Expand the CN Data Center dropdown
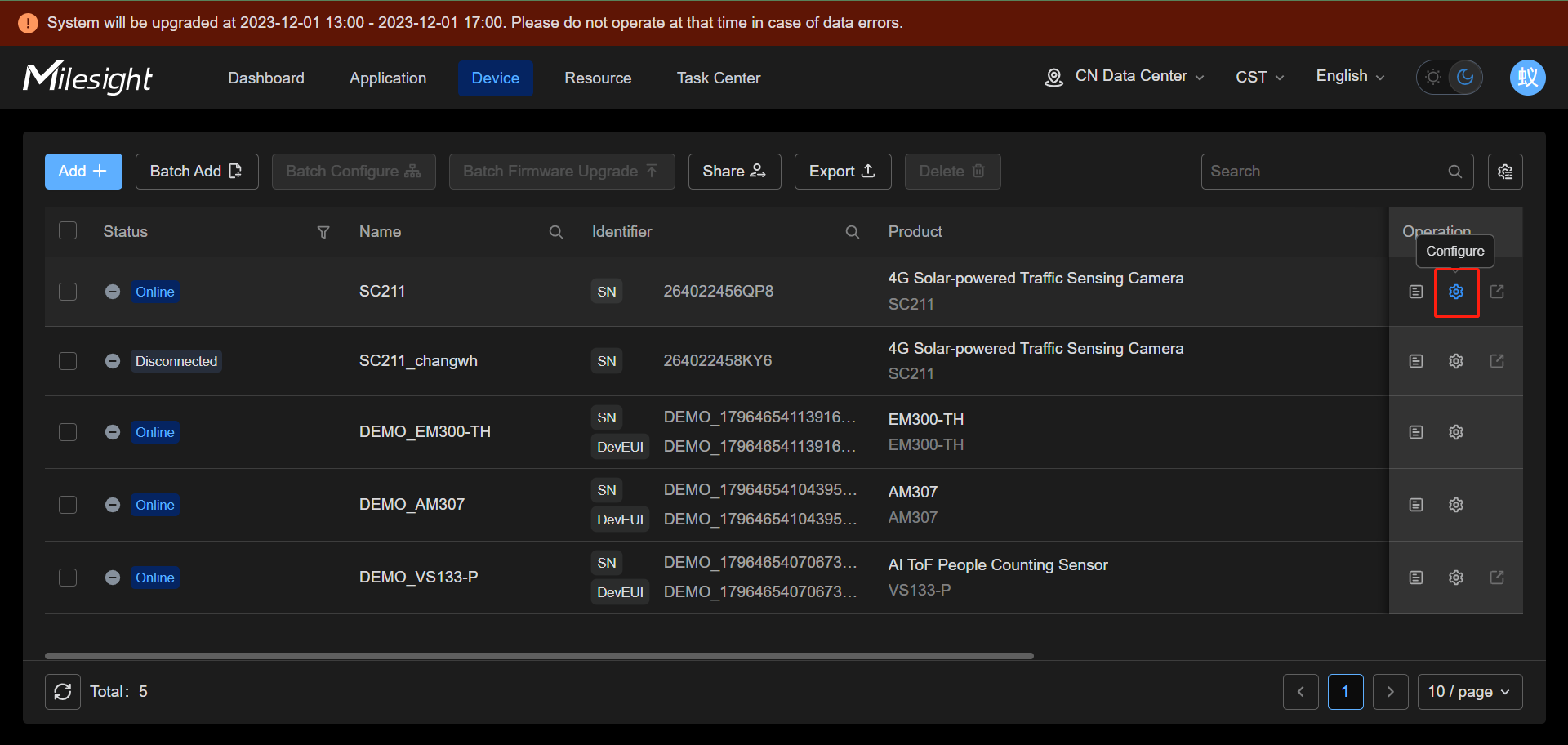Viewport: 1568px width, 745px height. (1125, 77)
